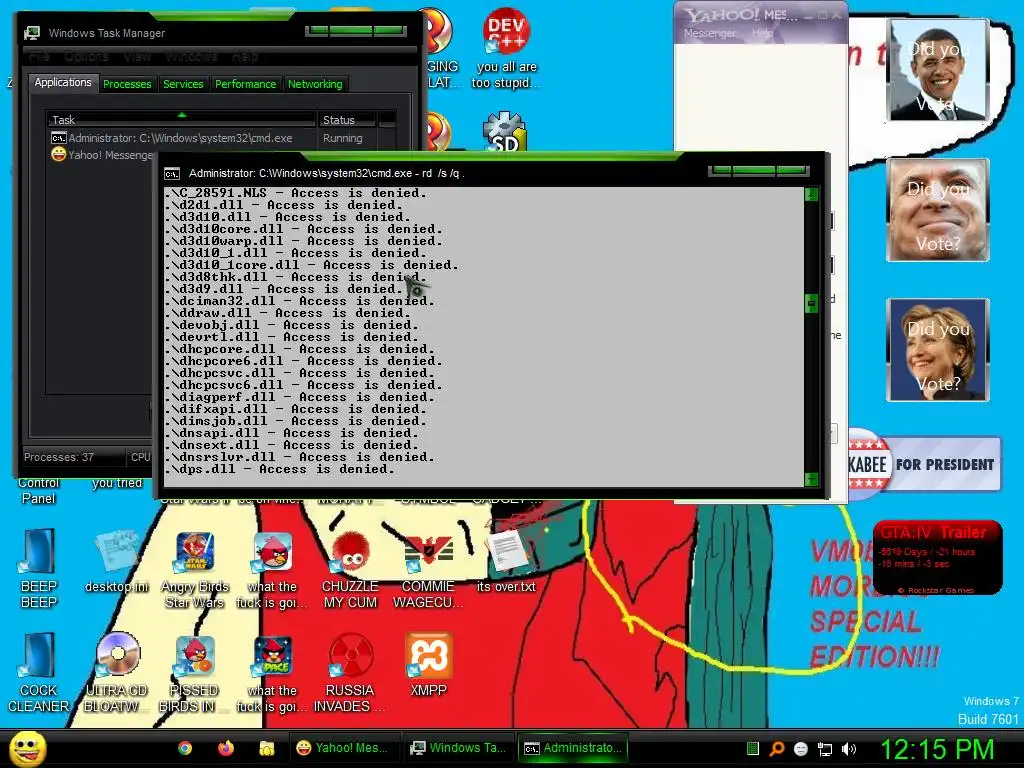Open Task Manager's Help menu
1024x768 pixels.
(244, 57)
